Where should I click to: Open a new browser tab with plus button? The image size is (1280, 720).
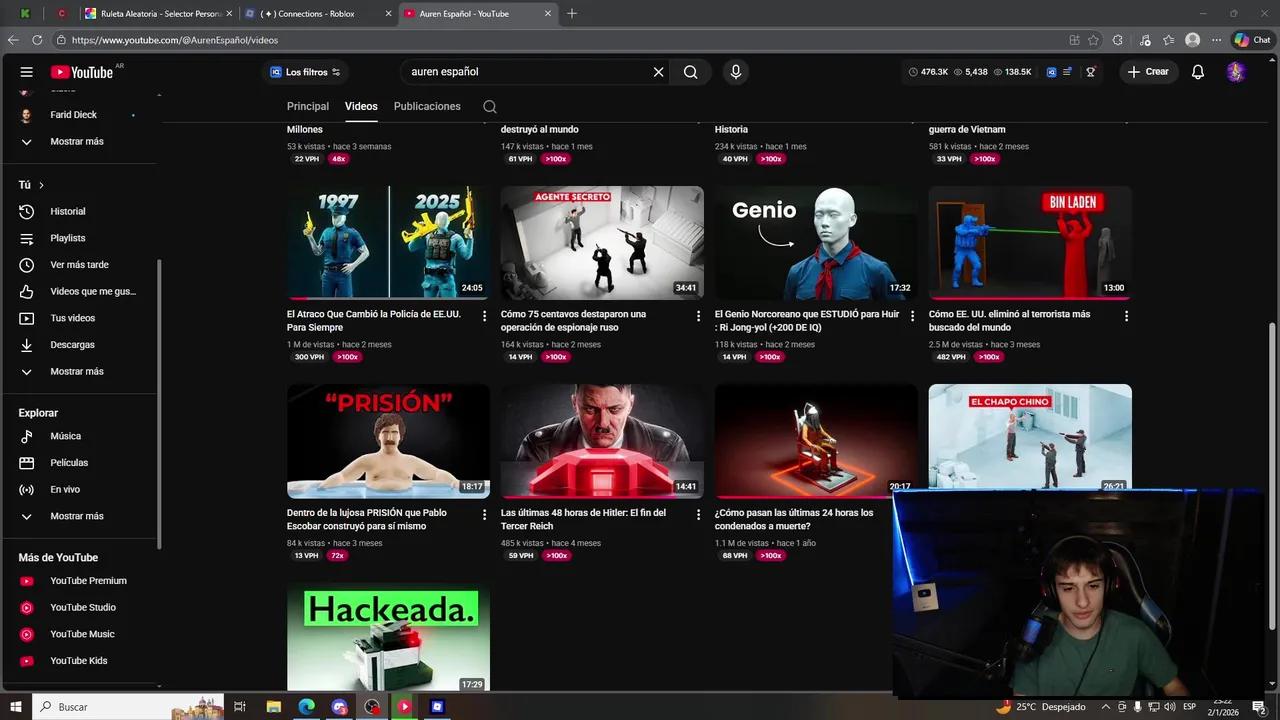[572, 14]
